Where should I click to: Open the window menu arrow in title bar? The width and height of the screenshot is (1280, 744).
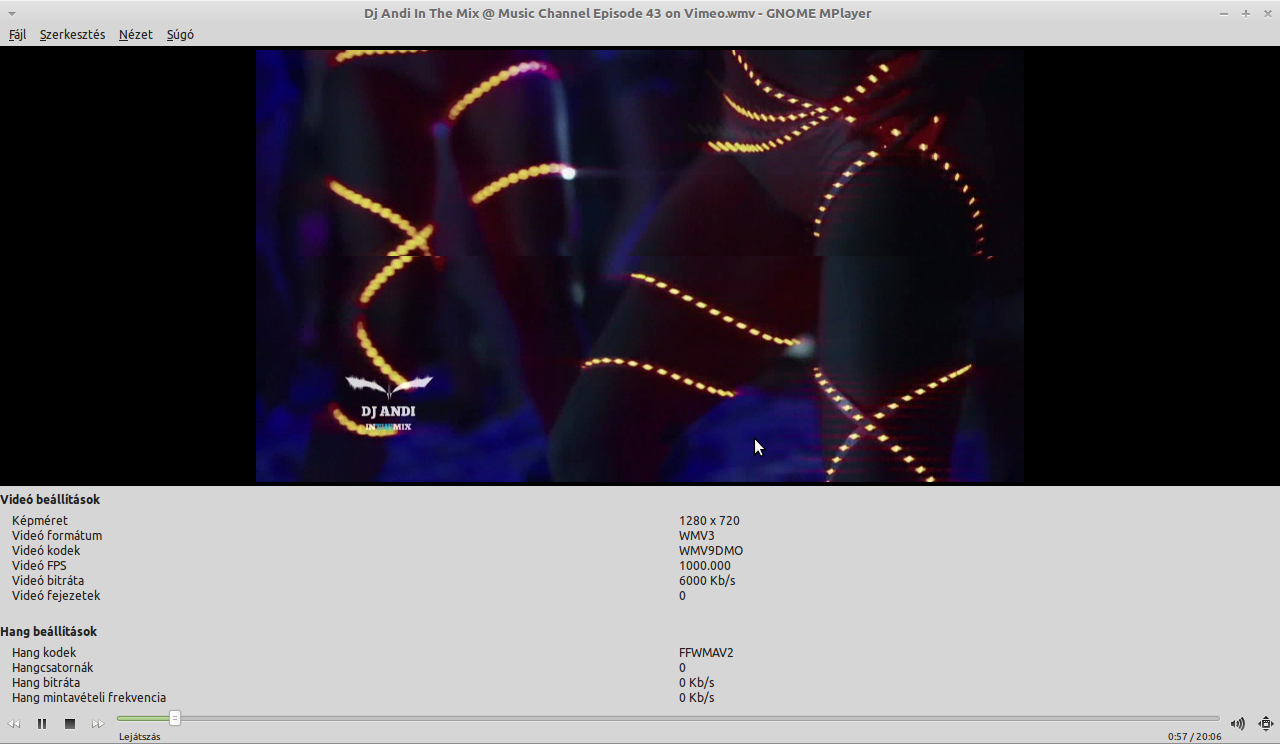(x=11, y=13)
